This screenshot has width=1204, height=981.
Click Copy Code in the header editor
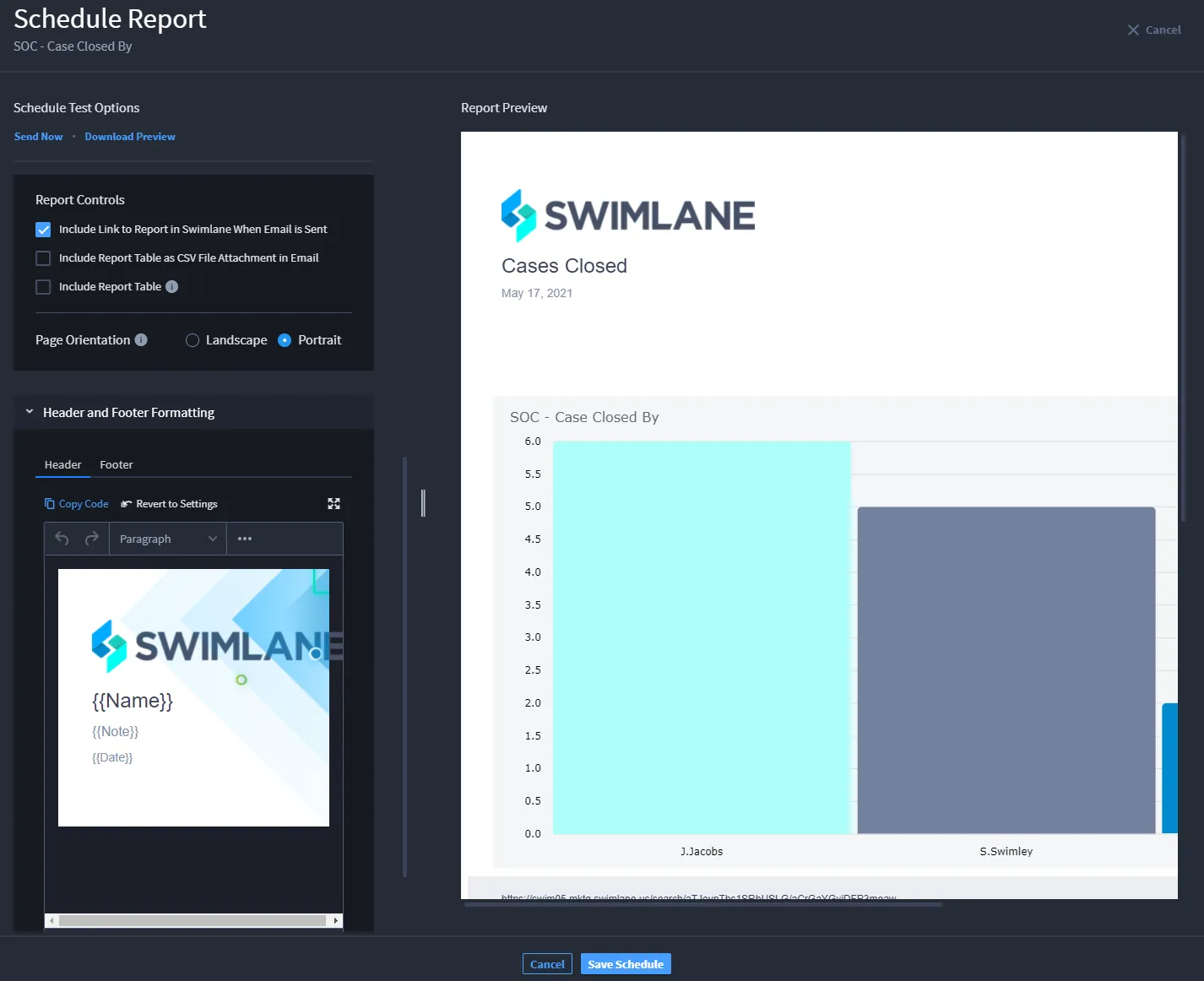(x=77, y=504)
